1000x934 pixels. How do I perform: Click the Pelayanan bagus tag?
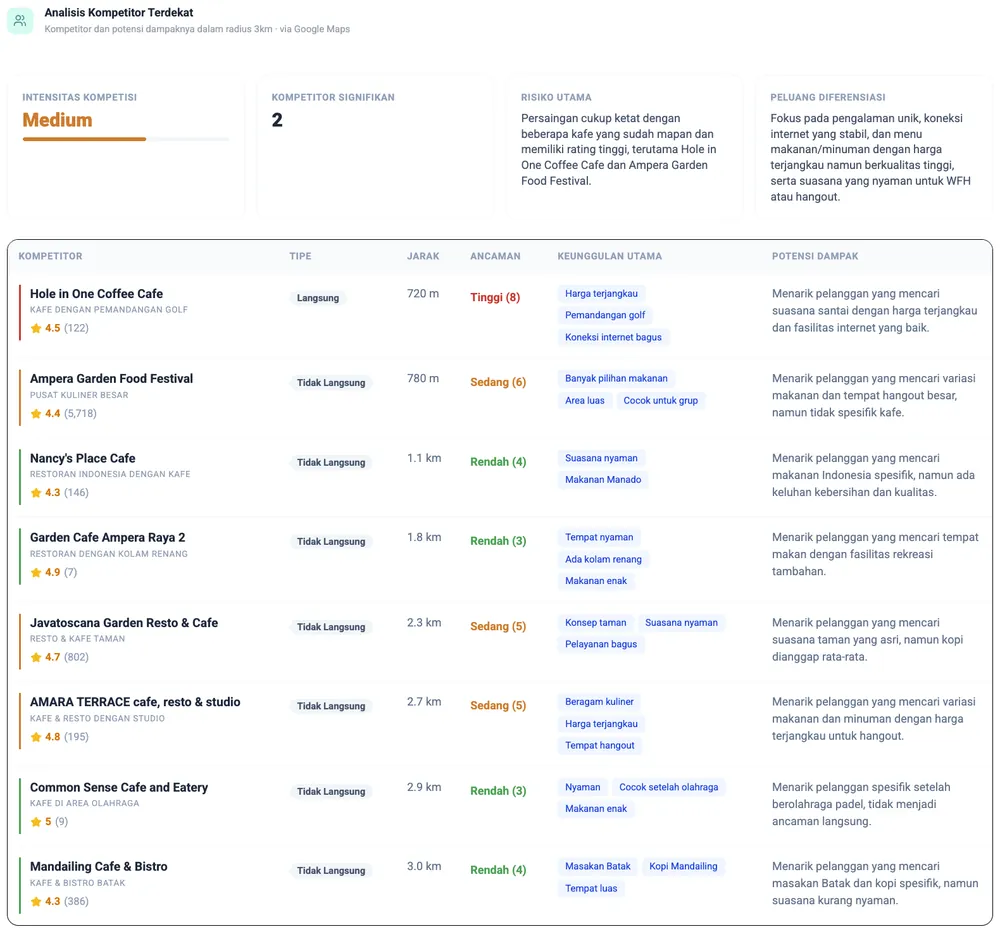click(601, 645)
